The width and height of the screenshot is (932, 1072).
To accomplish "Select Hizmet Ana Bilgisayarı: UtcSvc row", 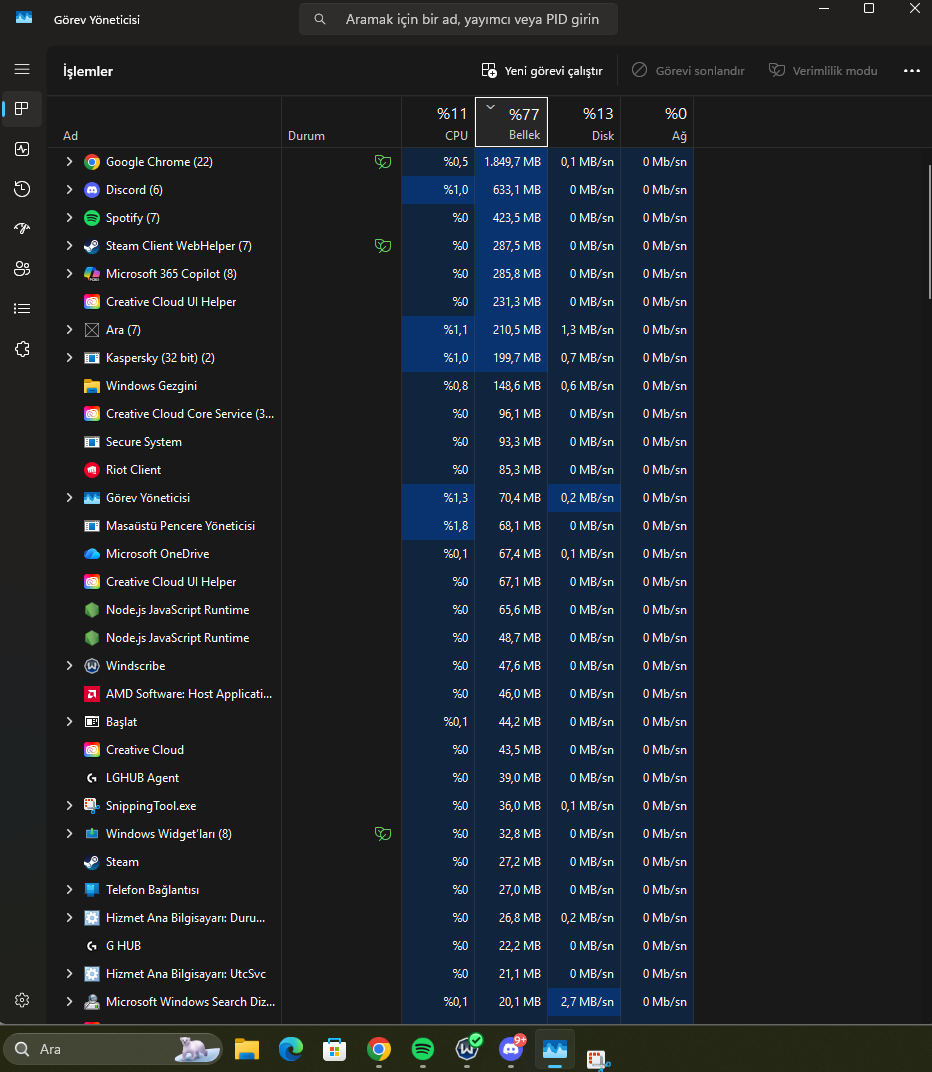I will click(x=370, y=974).
